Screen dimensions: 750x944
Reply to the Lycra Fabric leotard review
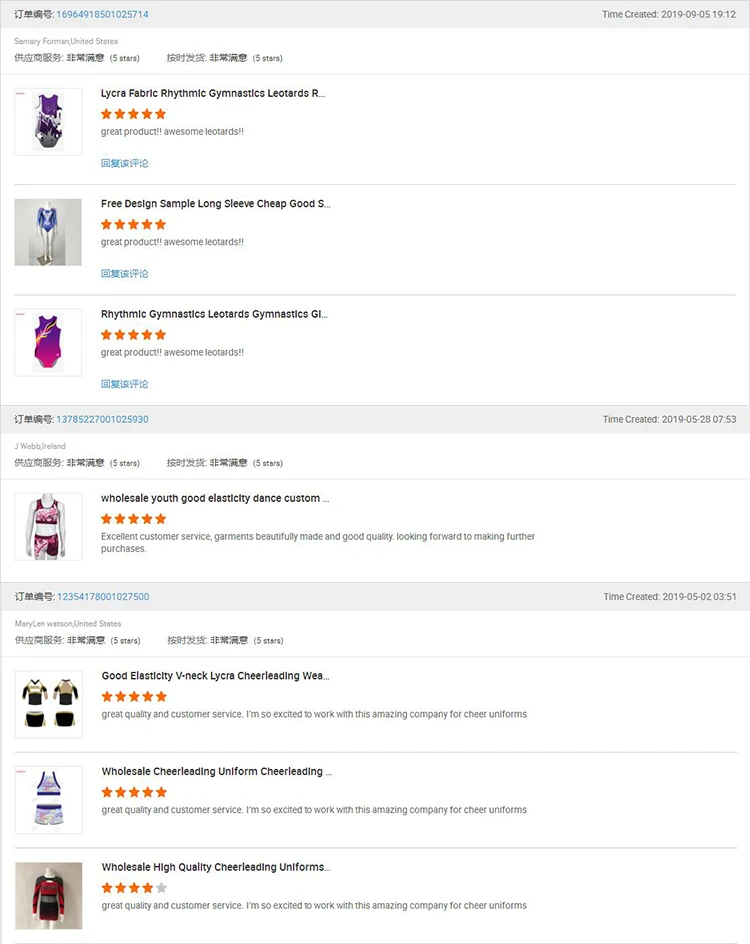[125, 163]
